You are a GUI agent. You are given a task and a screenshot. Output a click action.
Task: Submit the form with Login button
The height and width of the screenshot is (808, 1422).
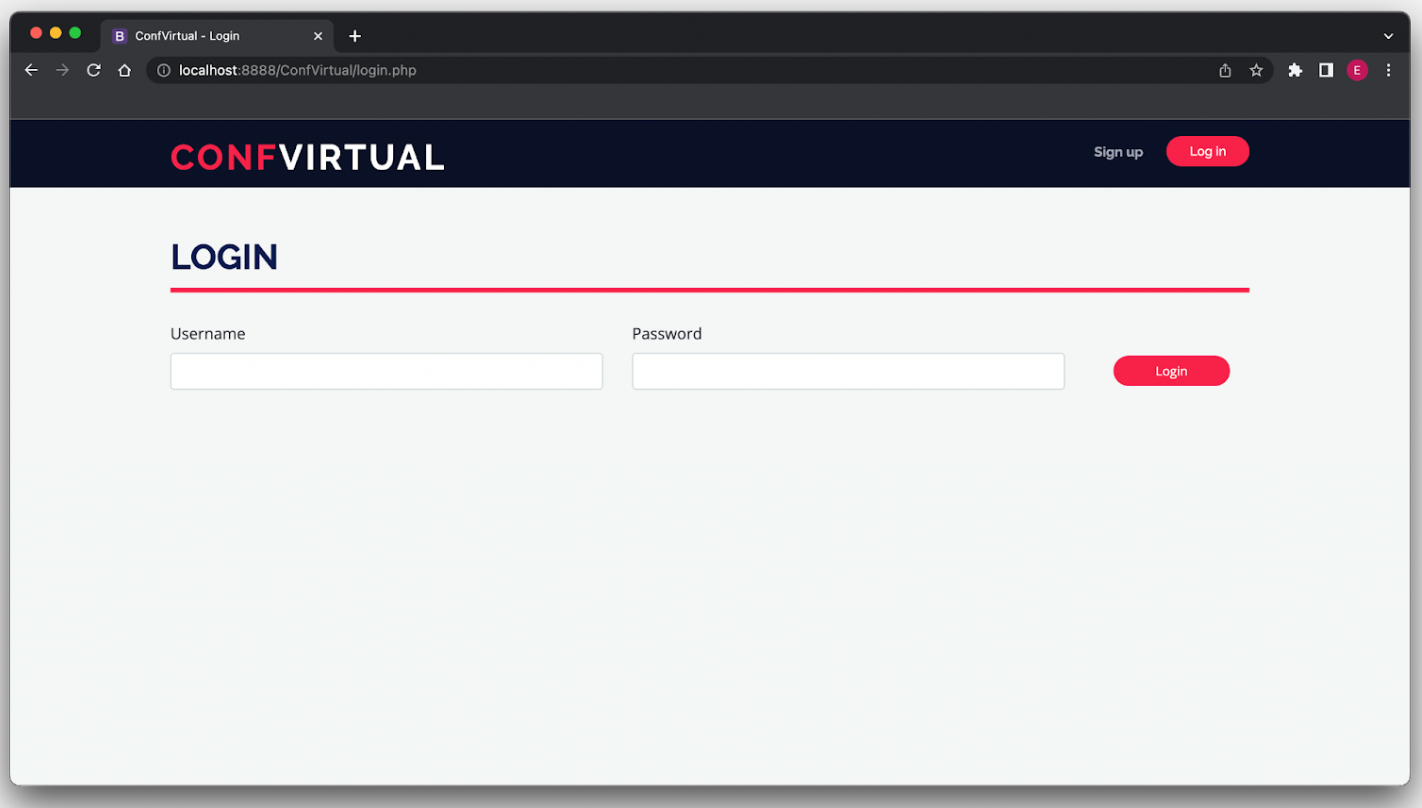tap(1171, 371)
